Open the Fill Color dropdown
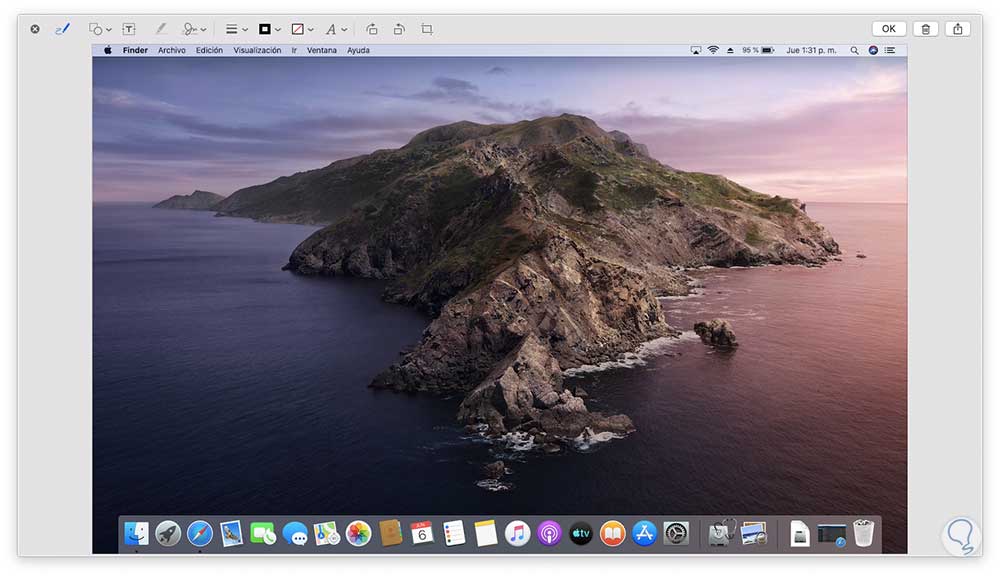 coord(302,29)
